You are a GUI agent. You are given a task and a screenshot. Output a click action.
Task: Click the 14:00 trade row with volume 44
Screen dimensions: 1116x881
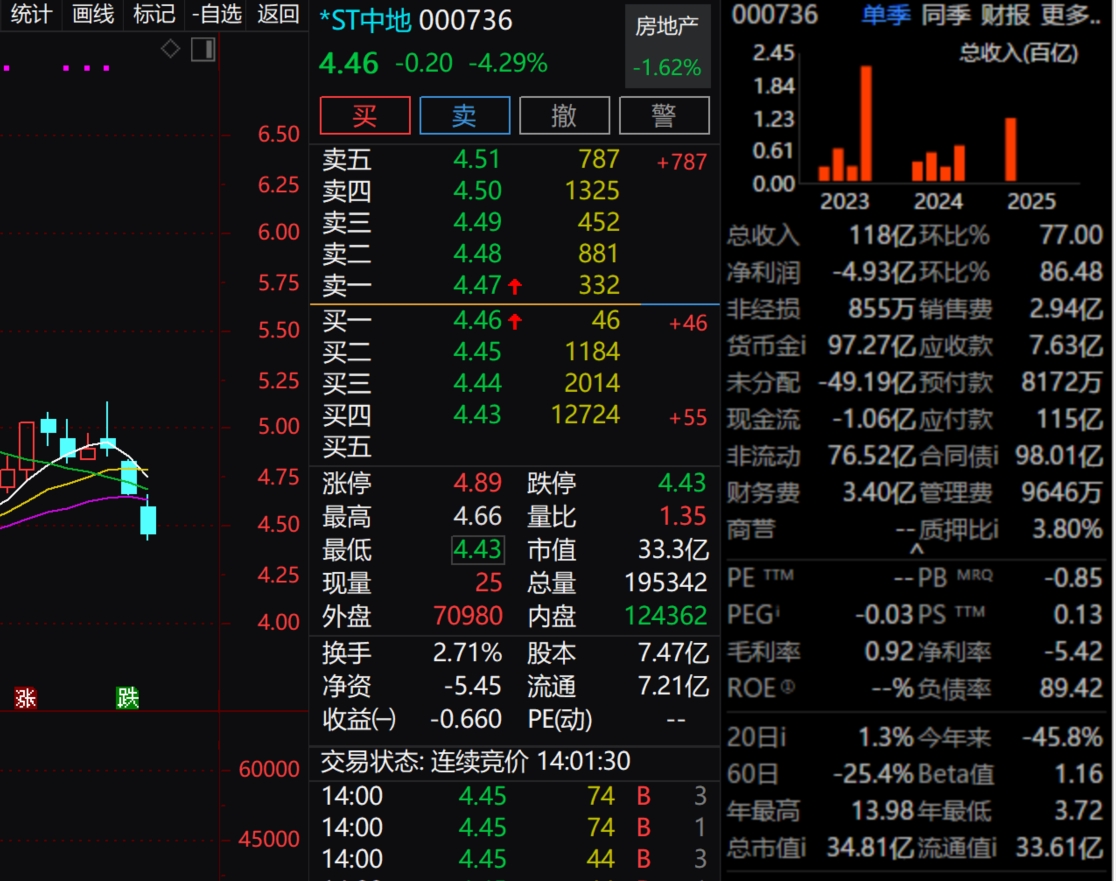point(515,858)
